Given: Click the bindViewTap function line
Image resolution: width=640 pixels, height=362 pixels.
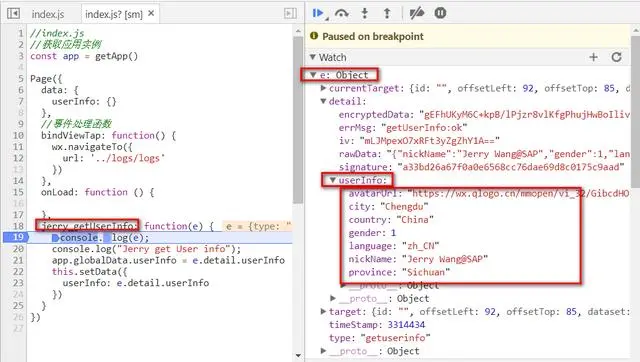Looking at the screenshot, I should [109, 135].
